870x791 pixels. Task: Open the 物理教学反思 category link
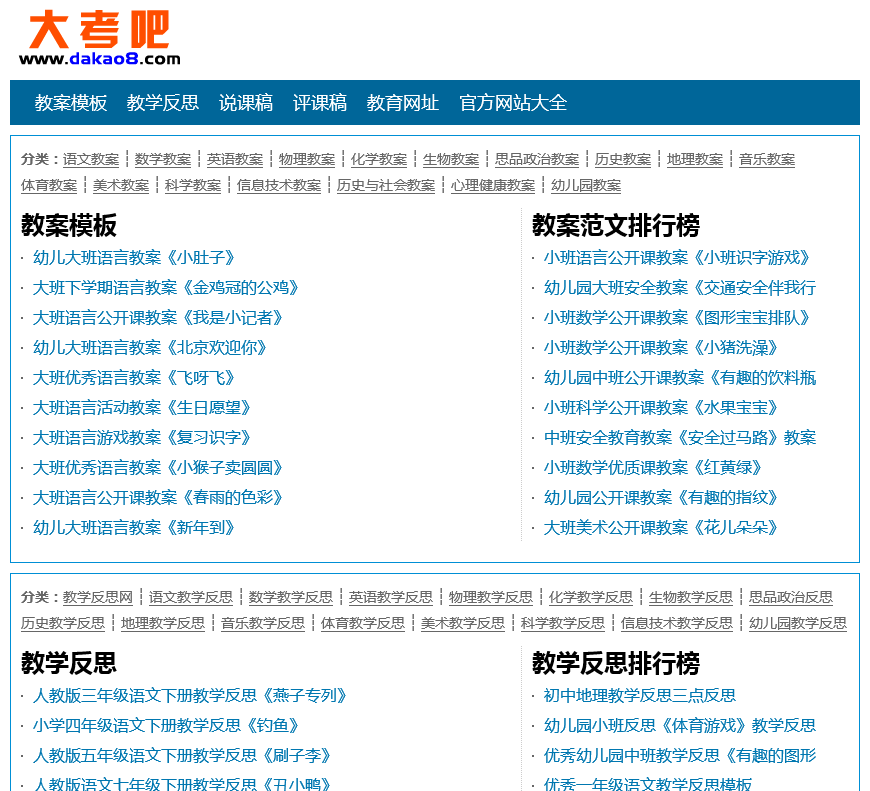(490, 597)
